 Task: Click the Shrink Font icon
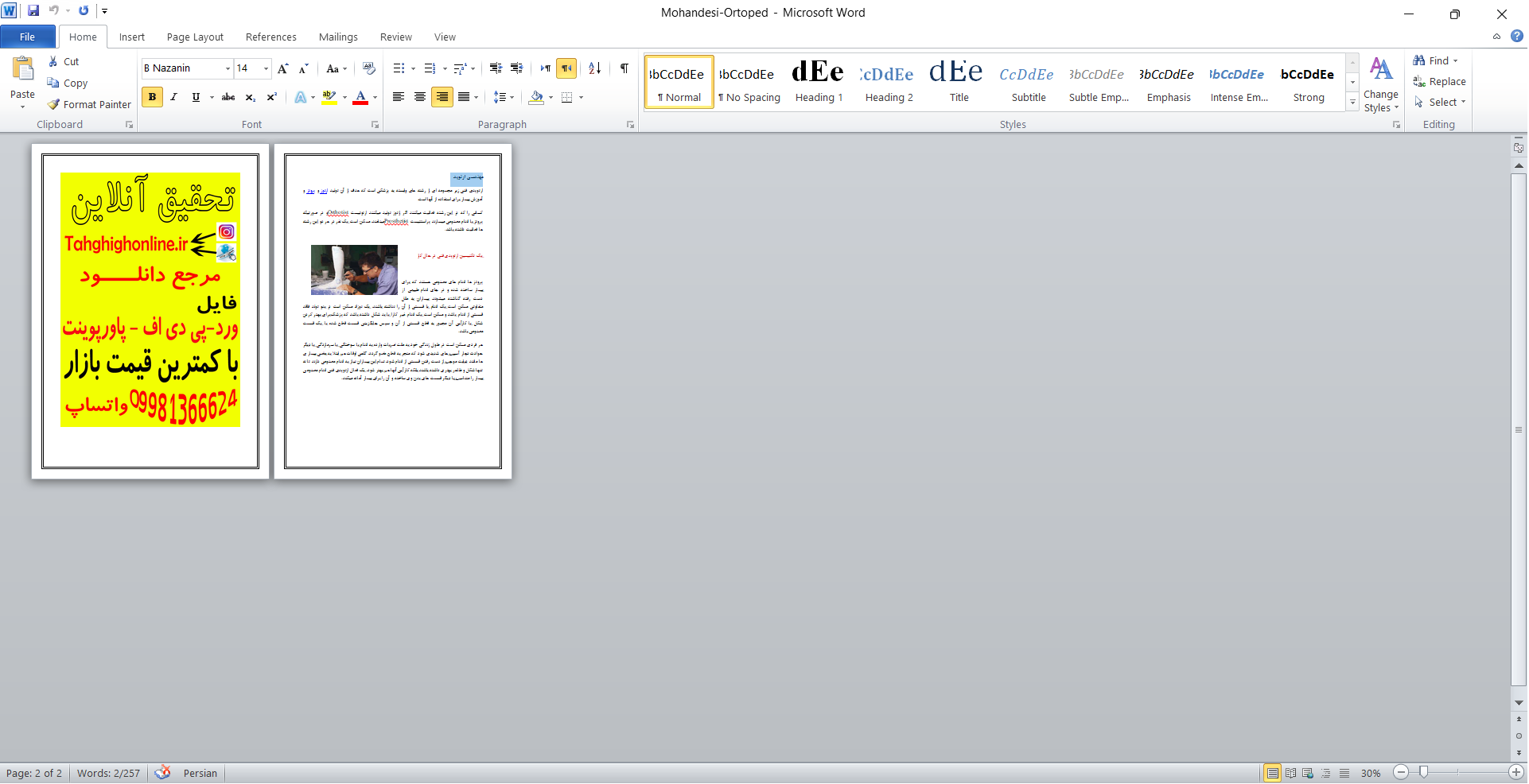(x=303, y=68)
